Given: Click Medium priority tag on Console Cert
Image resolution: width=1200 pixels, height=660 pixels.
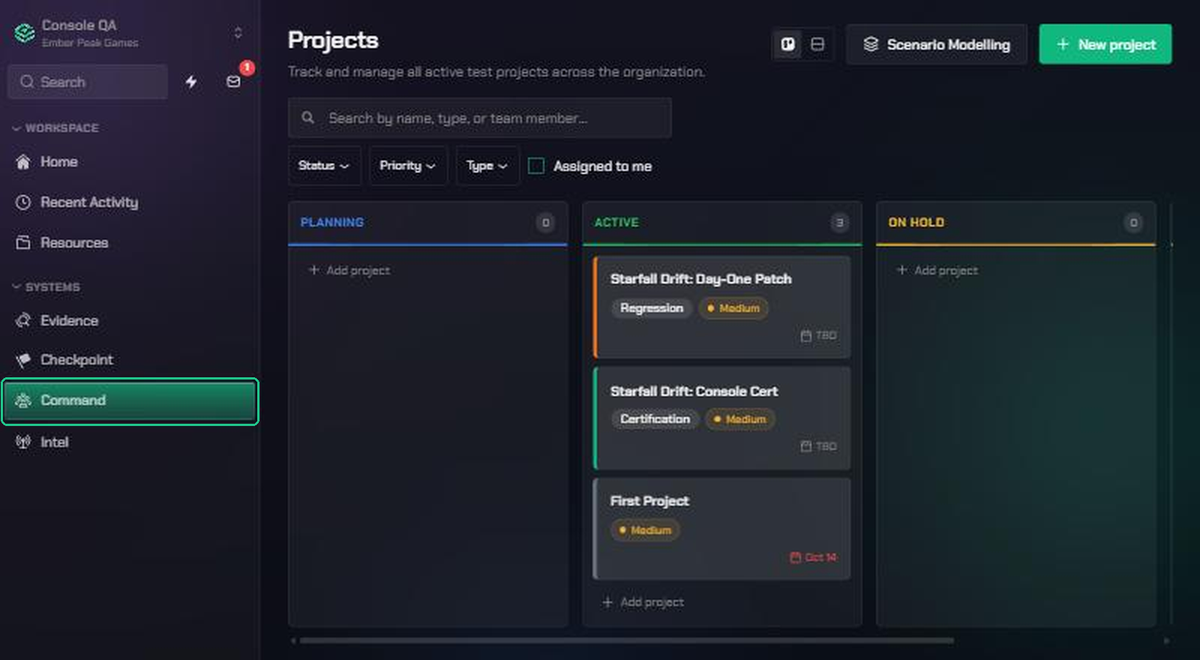Looking at the screenshot, I should coord(740,419).
